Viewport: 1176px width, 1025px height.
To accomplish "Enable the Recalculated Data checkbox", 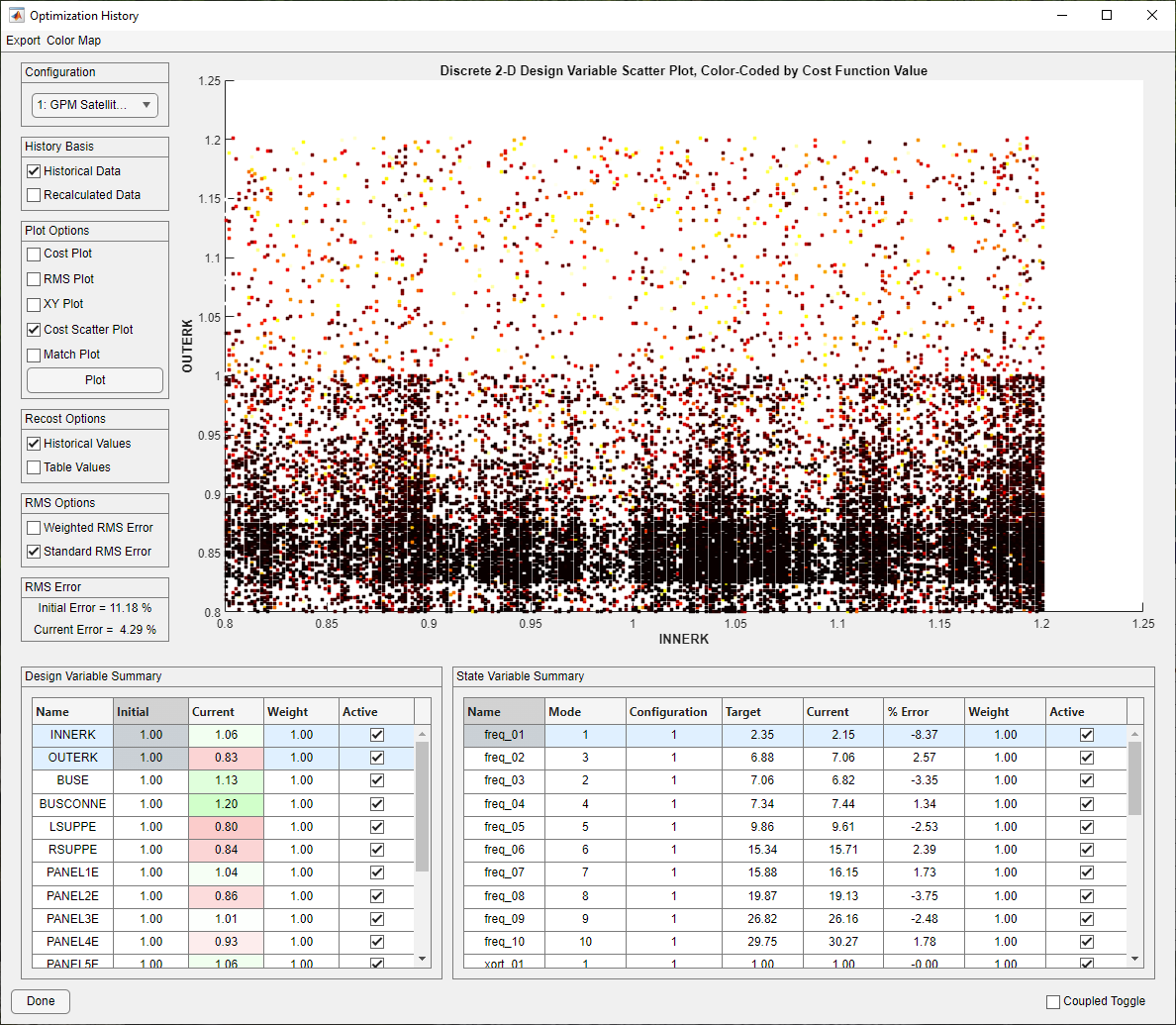I will click(x=34, y=195).
